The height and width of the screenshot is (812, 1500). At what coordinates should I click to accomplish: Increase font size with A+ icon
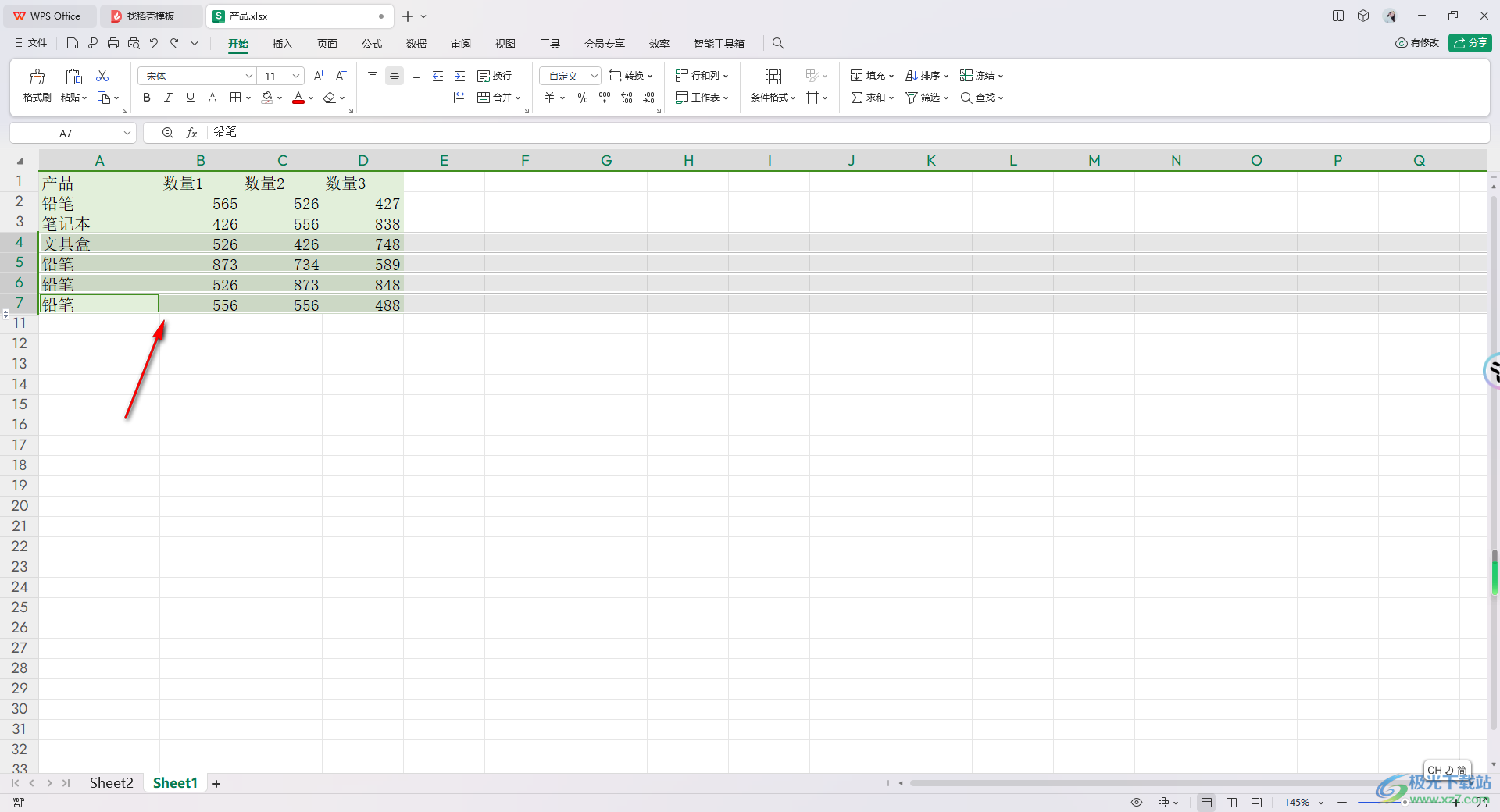click(319, 76)
